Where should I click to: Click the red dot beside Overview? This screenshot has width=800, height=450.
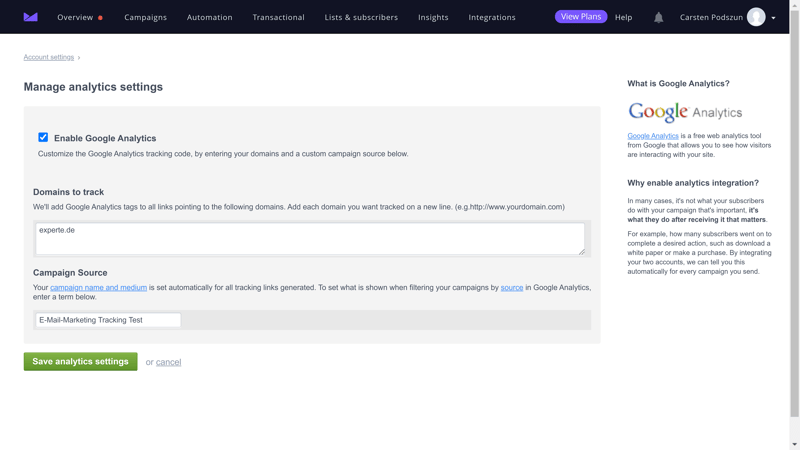click(x=100, y=18)
